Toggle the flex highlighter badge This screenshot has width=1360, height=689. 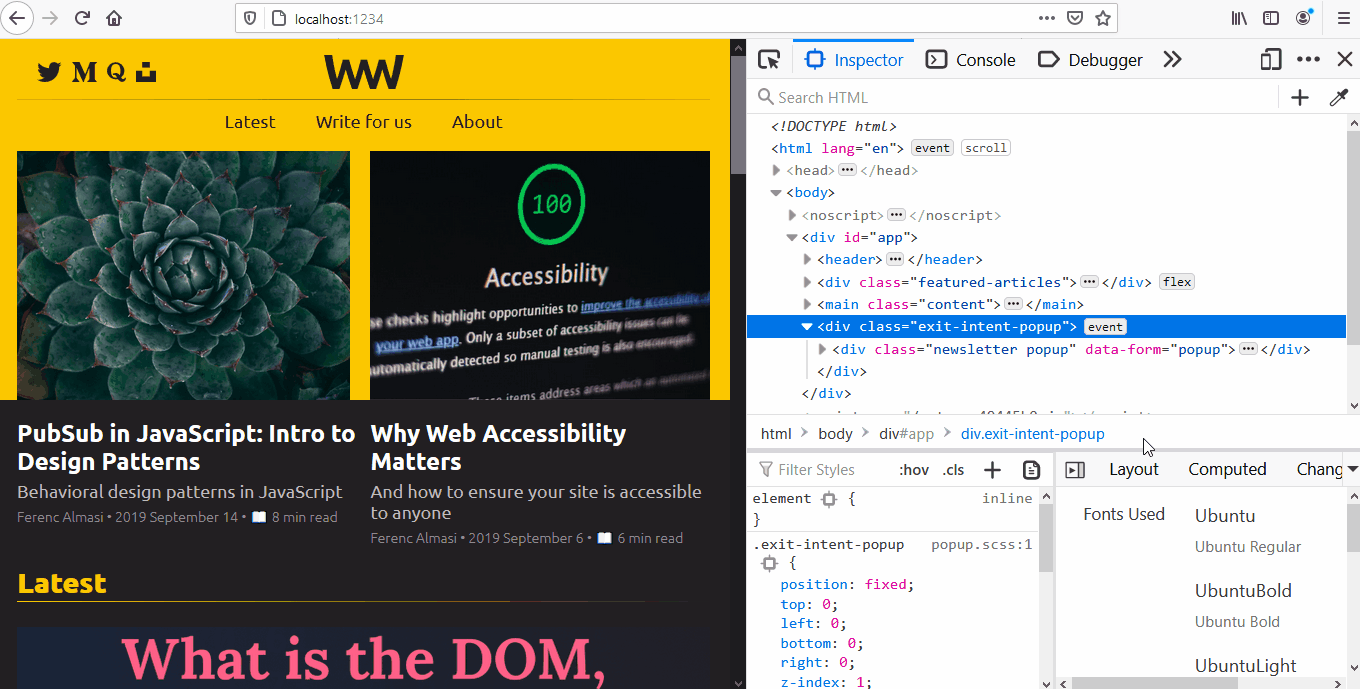tap(1176, 281)
